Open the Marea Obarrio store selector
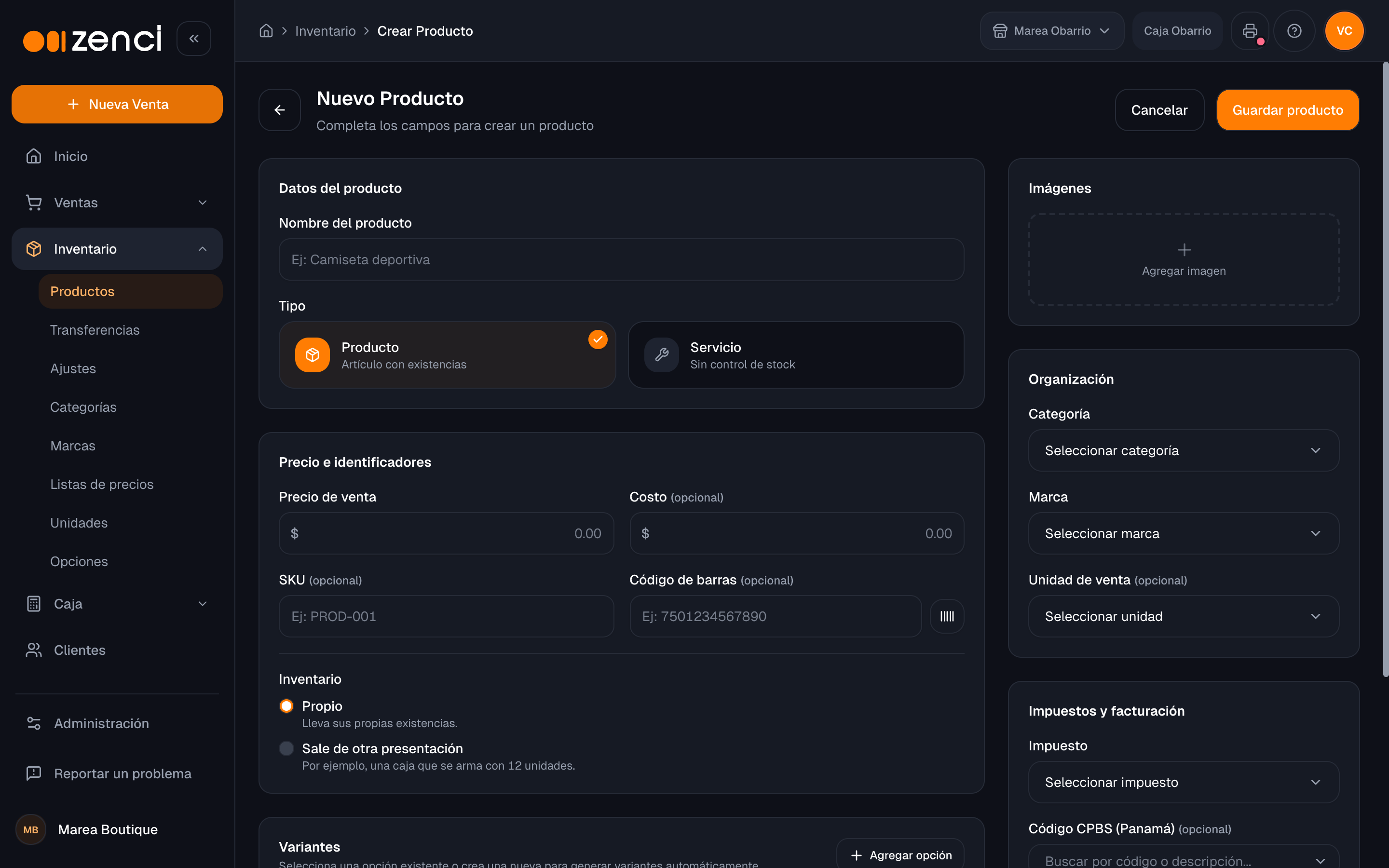Viewport: 1389px width, 868px height. [x=1051, y=31]
